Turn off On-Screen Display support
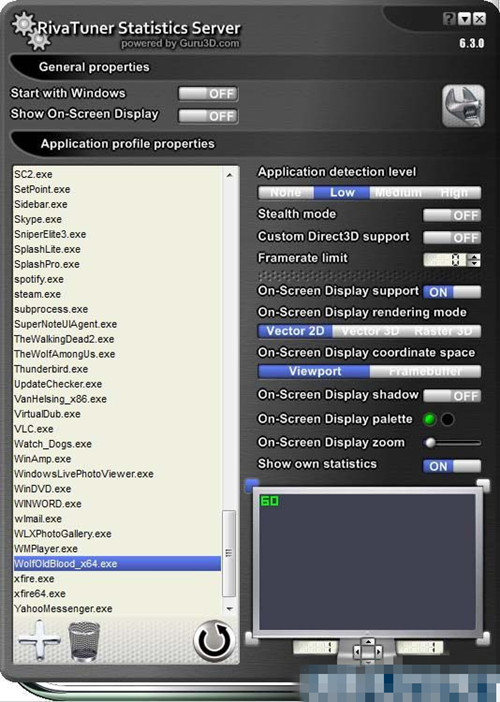 click(x=452, y=292)
